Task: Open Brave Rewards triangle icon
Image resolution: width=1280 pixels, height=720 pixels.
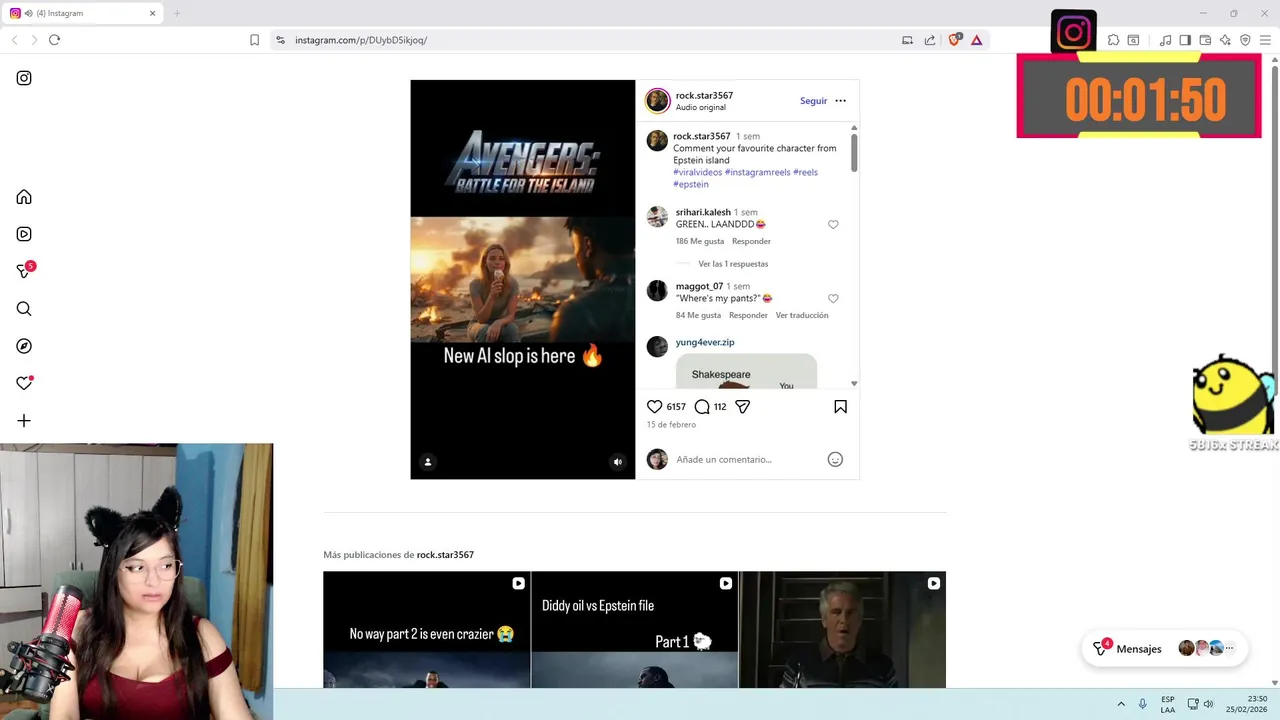Action: click(x=977, y=40)
